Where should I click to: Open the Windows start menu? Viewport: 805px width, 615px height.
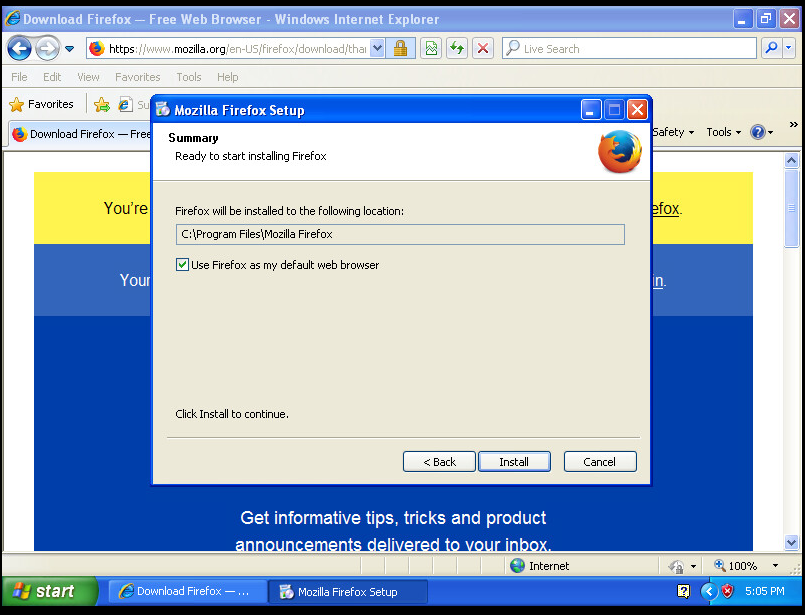coord(49,591)
